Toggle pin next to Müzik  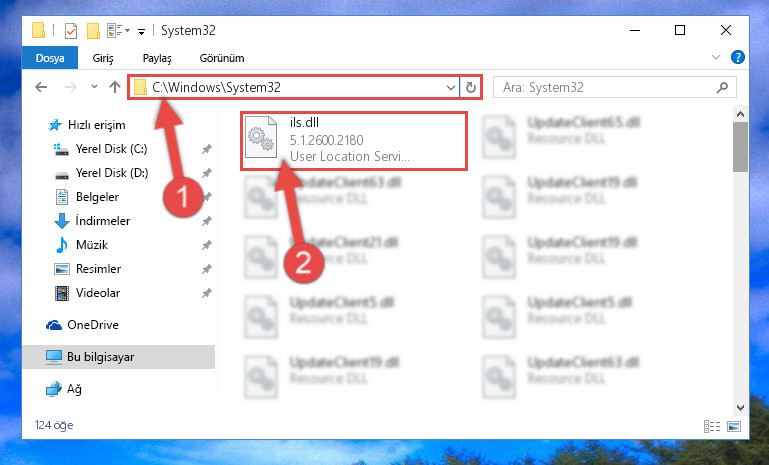(x=206, y=245)
